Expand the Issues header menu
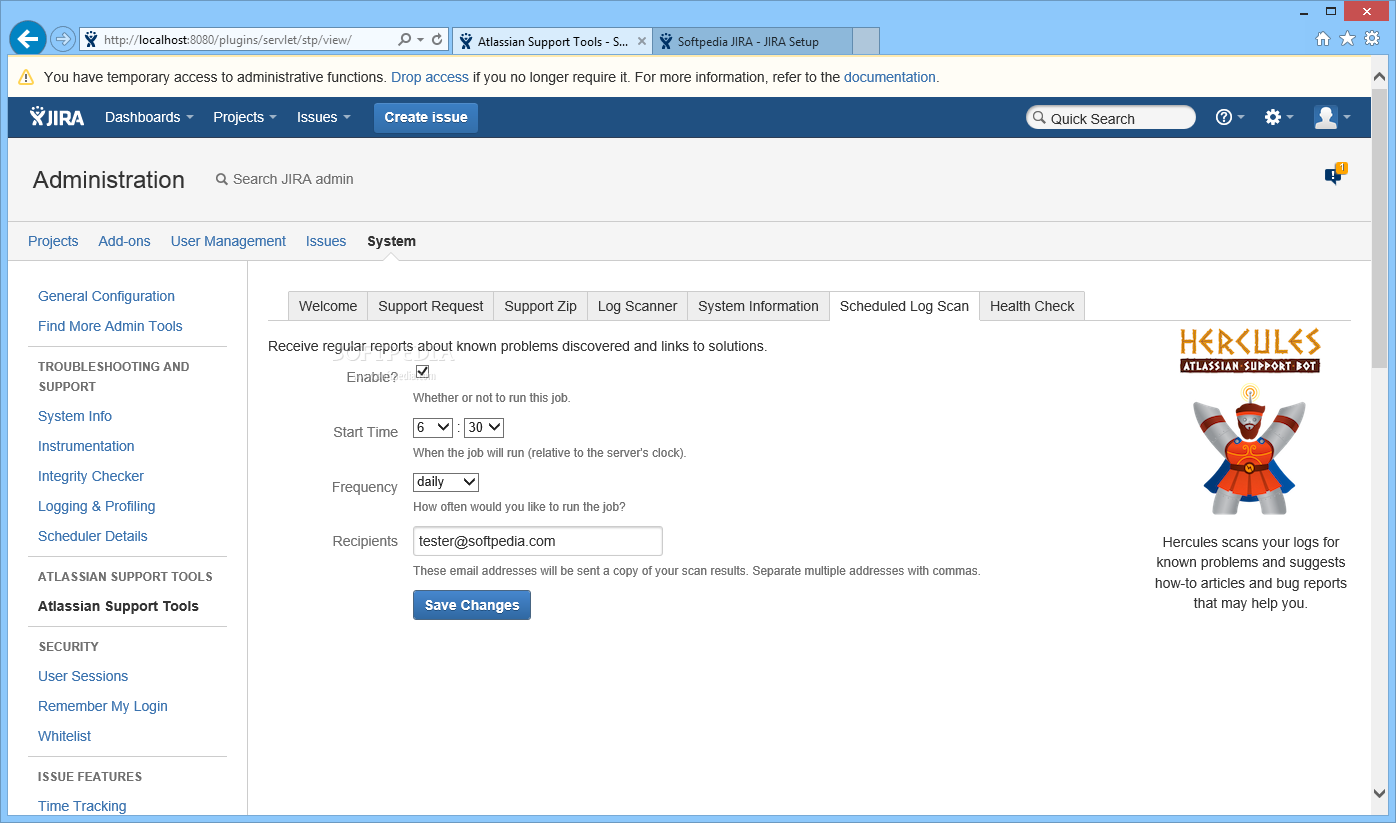1396x823 pixels. coord(324,117)
